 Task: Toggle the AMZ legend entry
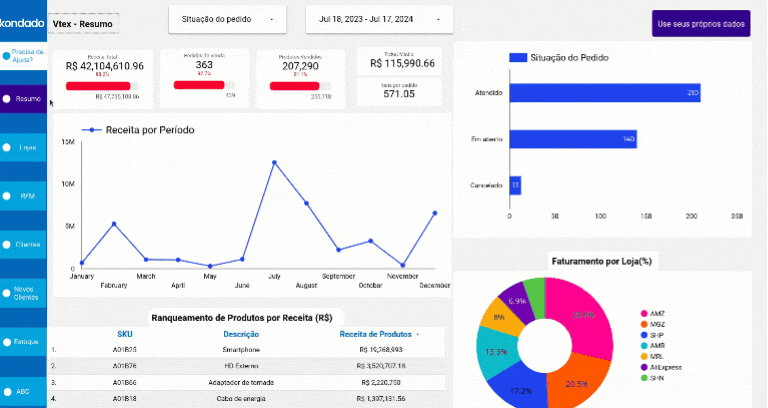(x=650, y=315)
